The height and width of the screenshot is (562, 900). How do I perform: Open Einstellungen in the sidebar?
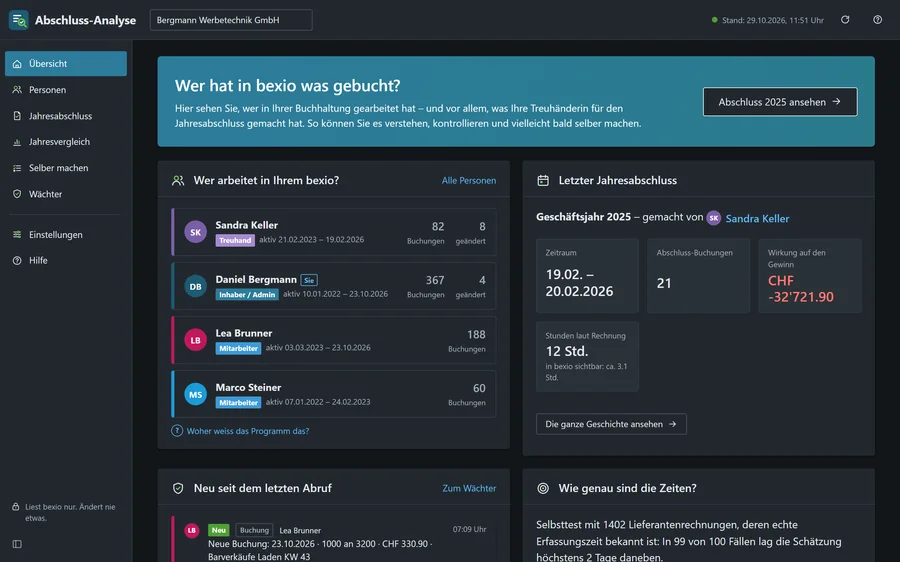[66, 234]
